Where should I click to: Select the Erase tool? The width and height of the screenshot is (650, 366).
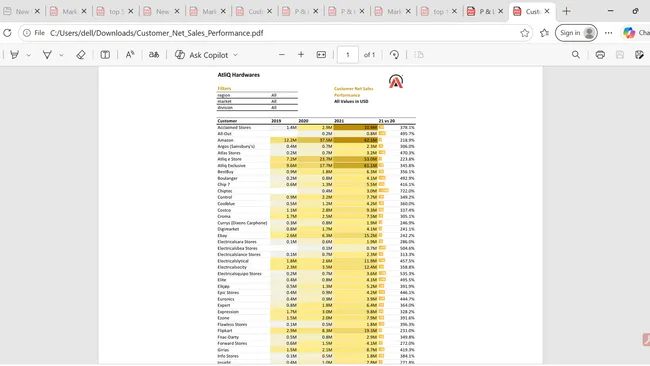tap(81, 55)
